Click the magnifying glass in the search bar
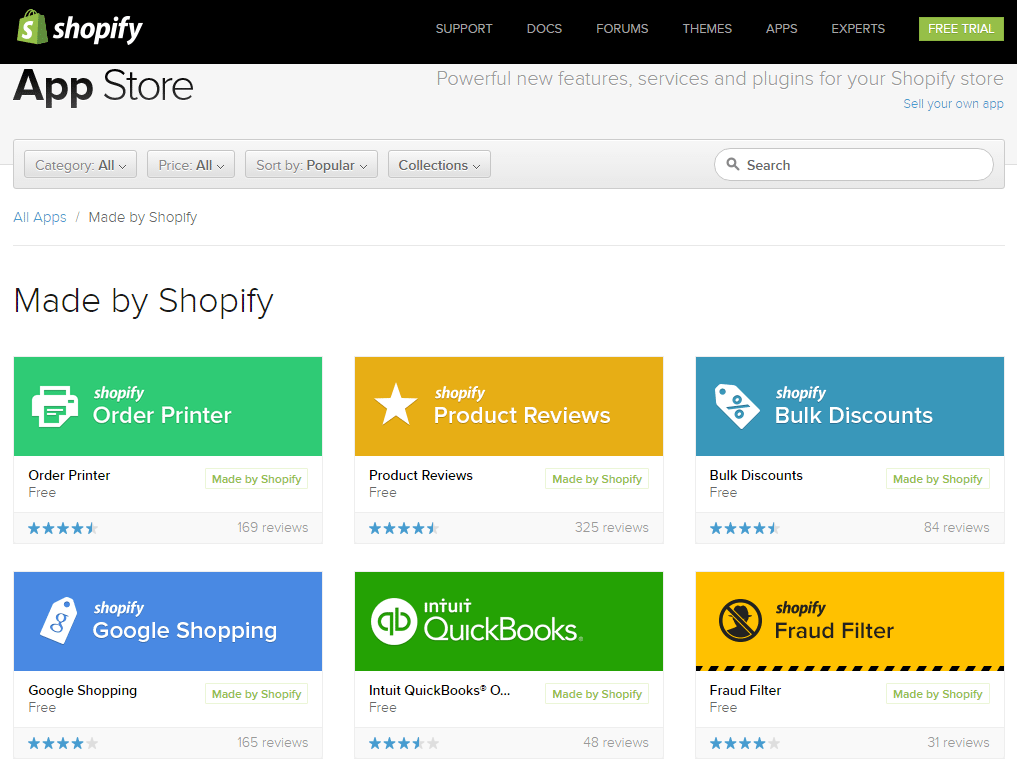 pos(733,164)
